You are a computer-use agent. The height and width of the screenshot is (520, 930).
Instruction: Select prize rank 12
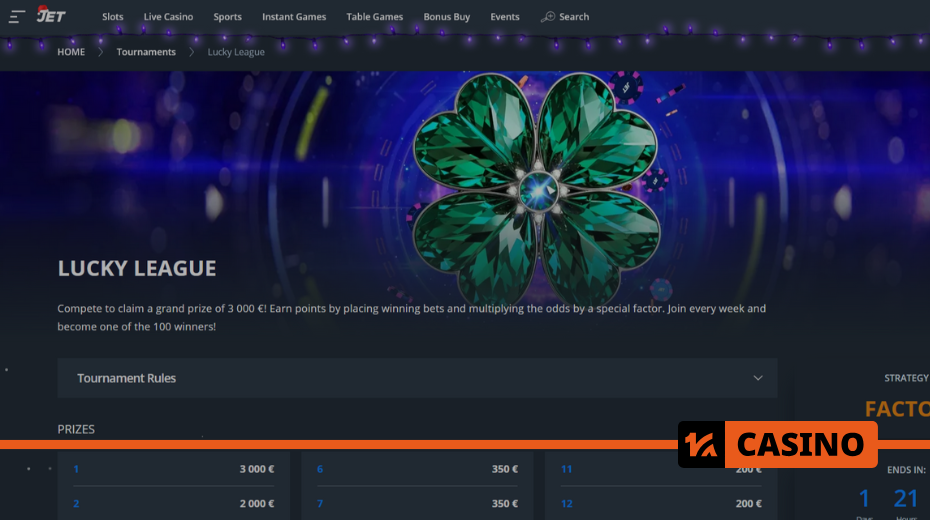(567, 503)
